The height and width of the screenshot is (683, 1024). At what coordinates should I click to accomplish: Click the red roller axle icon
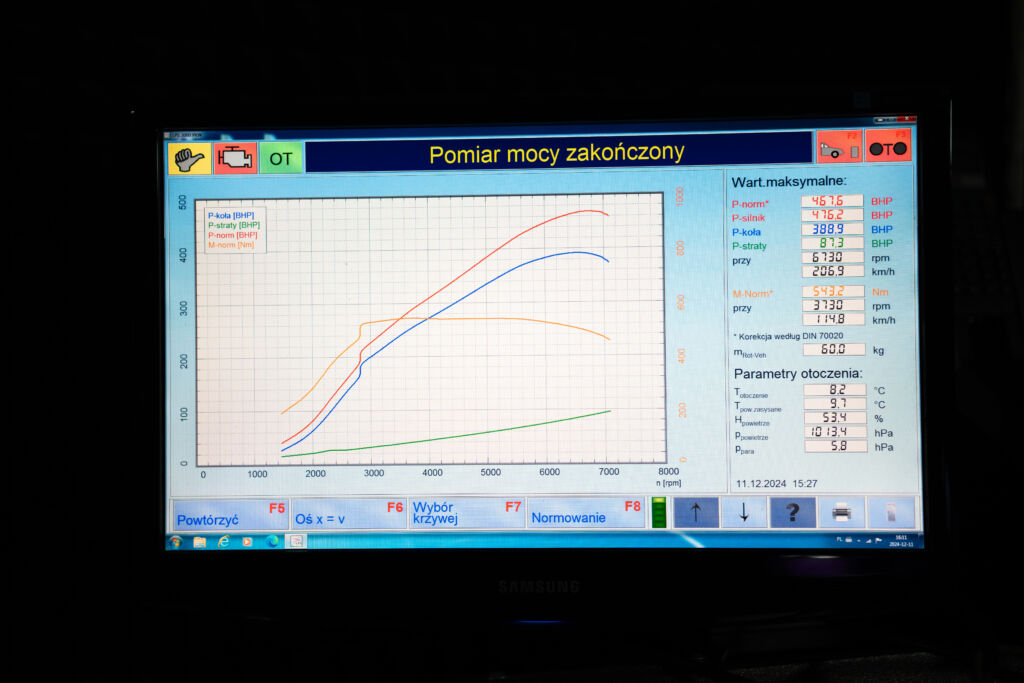pos(887,147)
